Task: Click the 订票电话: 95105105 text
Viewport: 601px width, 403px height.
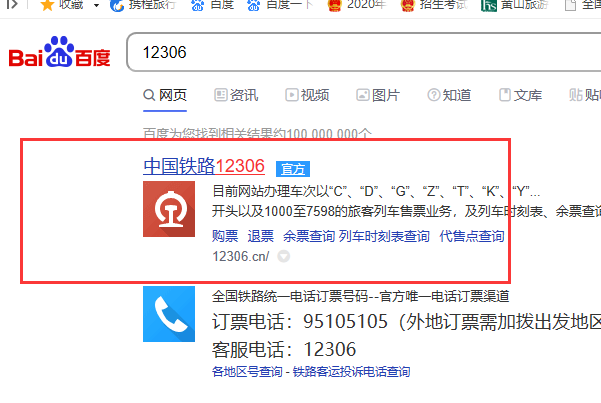Action: pyautogui.click(x=300, y=321)
